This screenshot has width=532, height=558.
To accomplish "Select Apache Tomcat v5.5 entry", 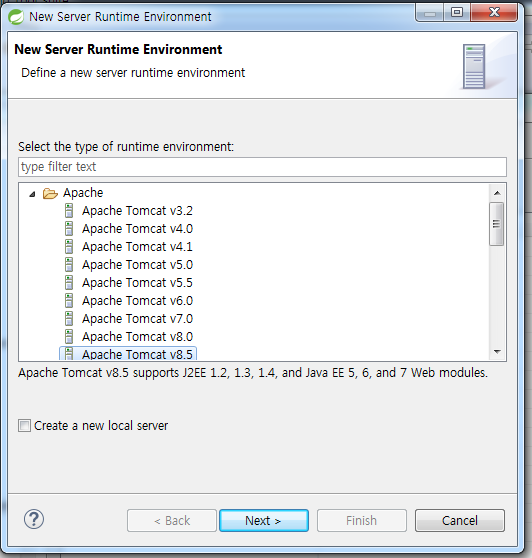I will pyautogui.click(x=137, y=283).
